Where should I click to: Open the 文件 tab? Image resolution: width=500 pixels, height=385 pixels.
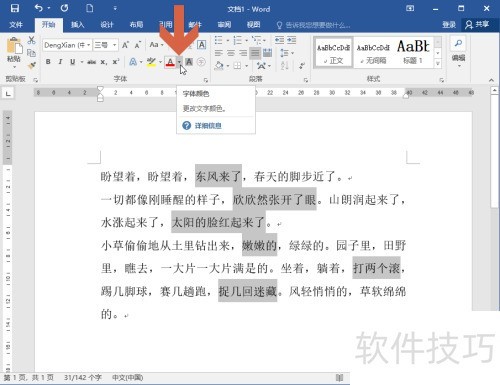(16, 25)
